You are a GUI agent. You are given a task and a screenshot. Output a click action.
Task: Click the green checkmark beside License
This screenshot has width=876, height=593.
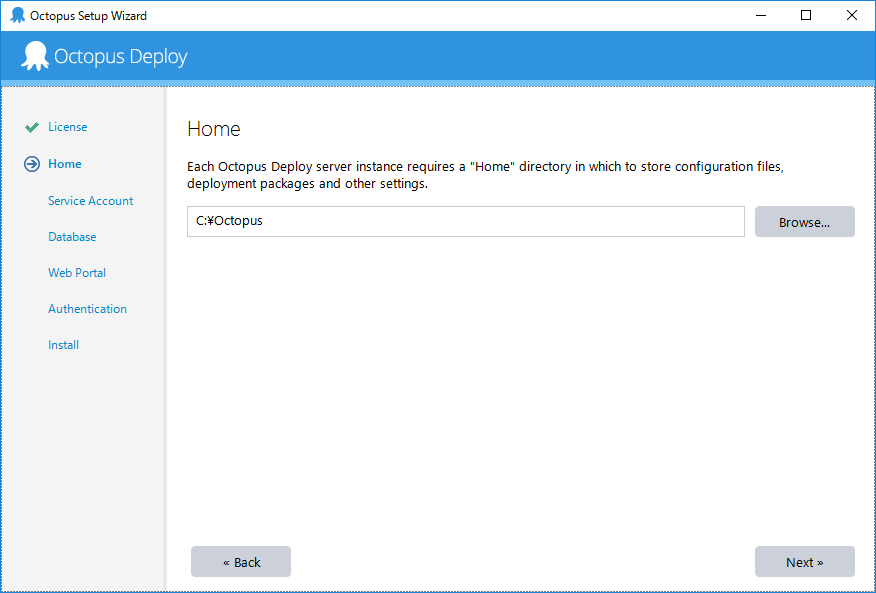pos(32,127)
